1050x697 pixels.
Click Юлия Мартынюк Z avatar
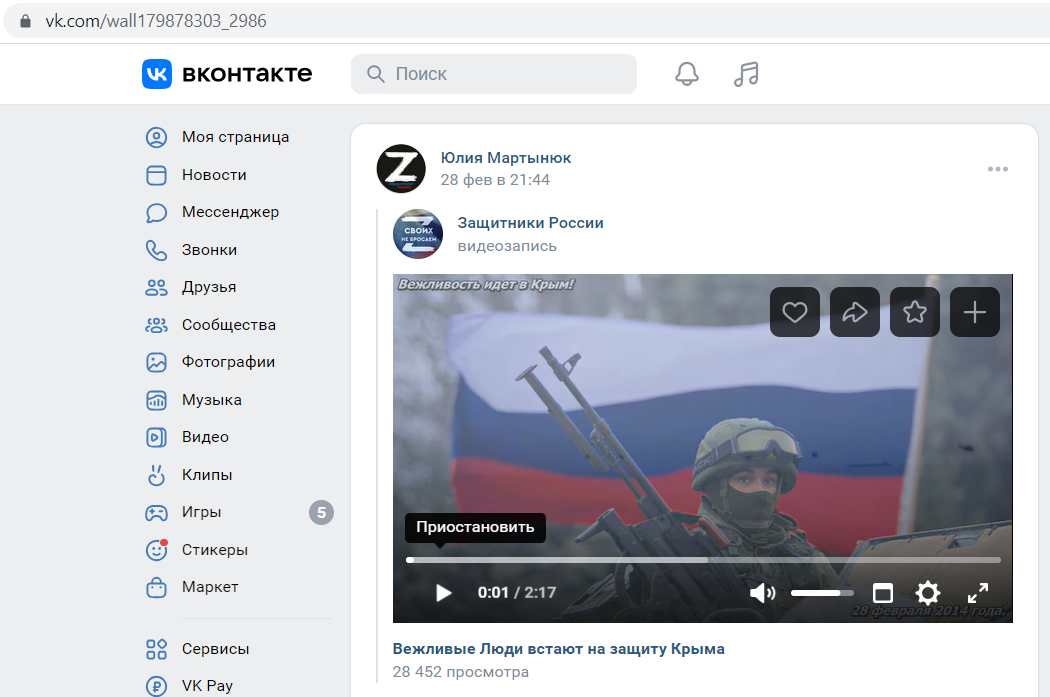[401, 169]
